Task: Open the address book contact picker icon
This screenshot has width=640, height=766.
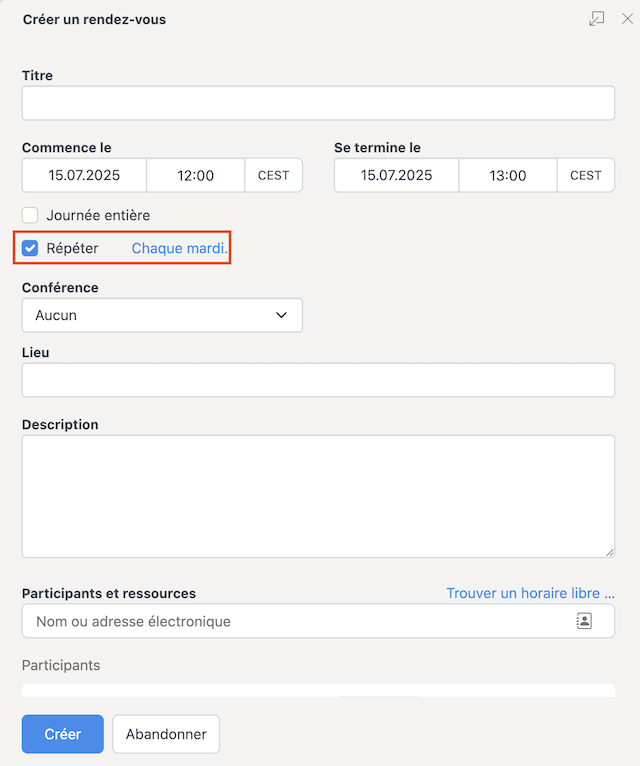Action: click(584, 621)
